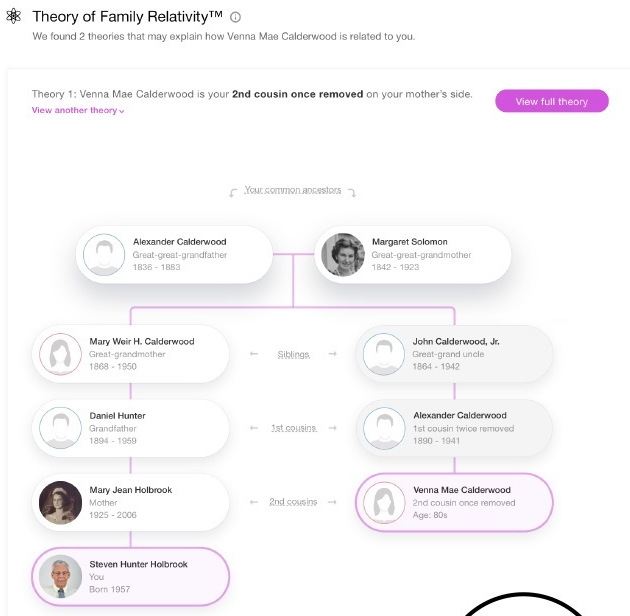
Task: Click the Your common ancestors label
Action: point(293,190)
